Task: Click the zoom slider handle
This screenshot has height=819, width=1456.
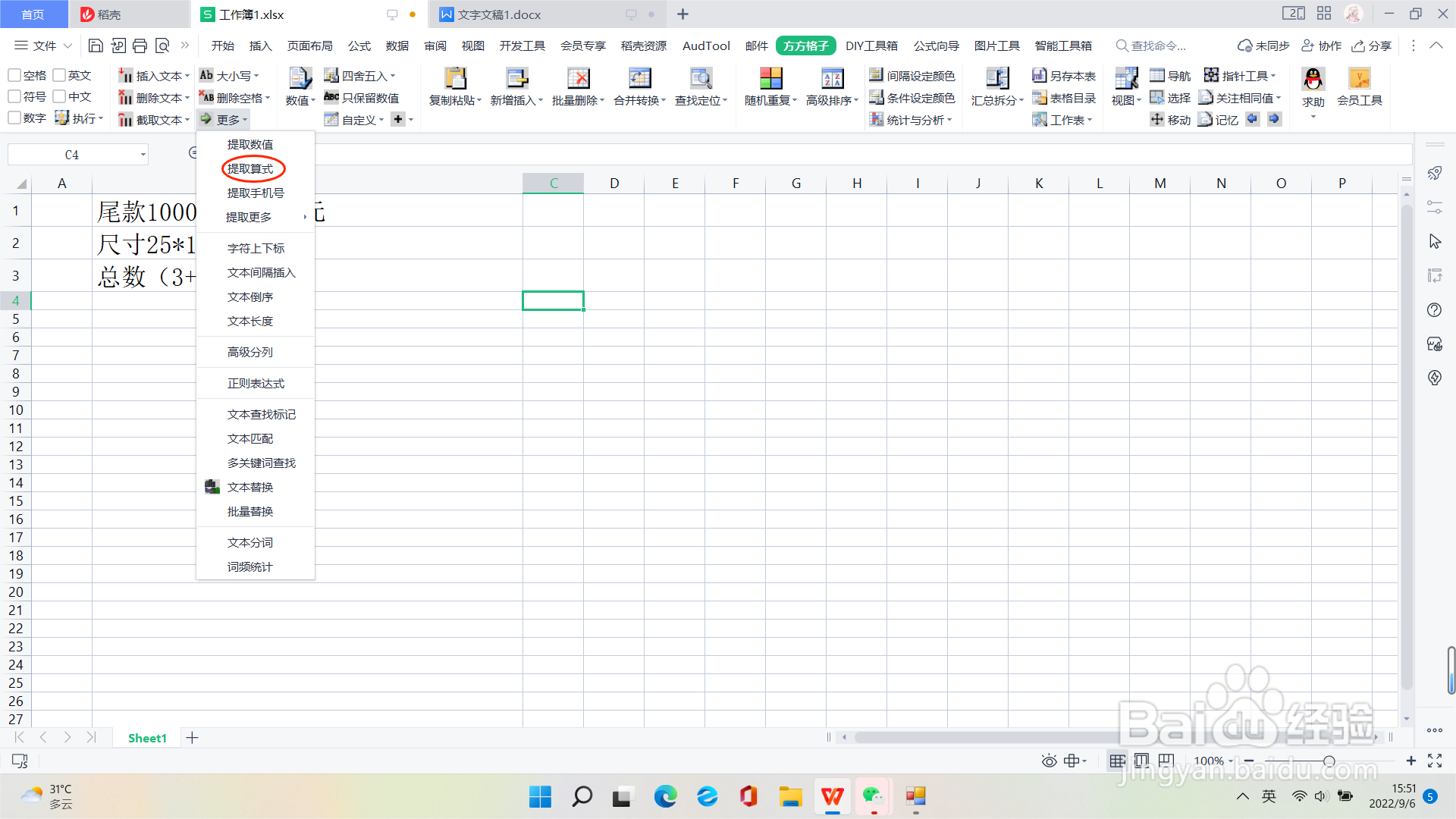Action: (x=1329, y=761)
